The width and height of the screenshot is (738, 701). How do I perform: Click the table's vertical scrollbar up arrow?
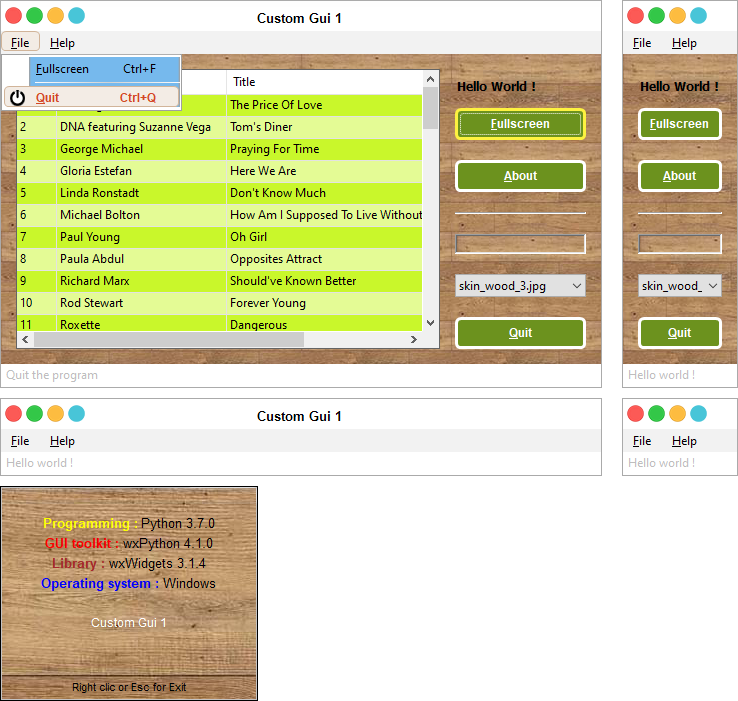click(x=431, y=79)
